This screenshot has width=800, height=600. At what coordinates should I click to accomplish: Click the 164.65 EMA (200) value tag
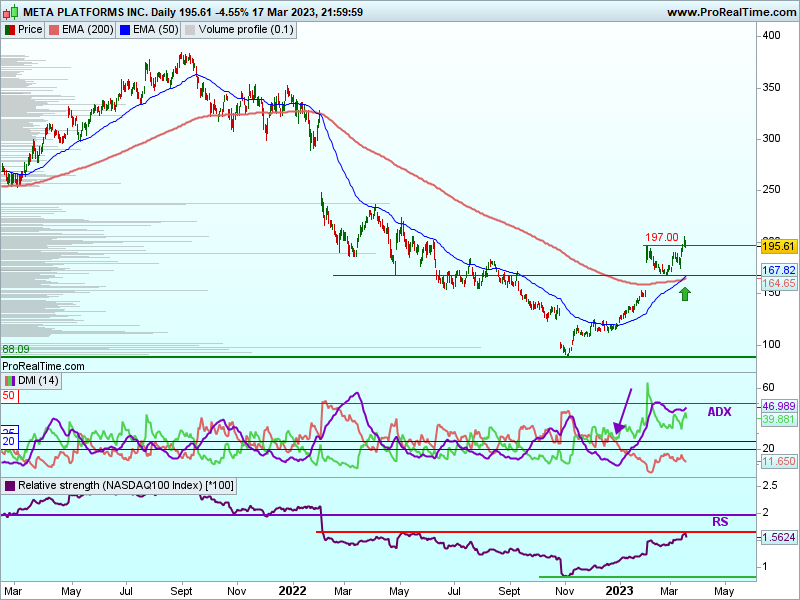pos(779,283)
